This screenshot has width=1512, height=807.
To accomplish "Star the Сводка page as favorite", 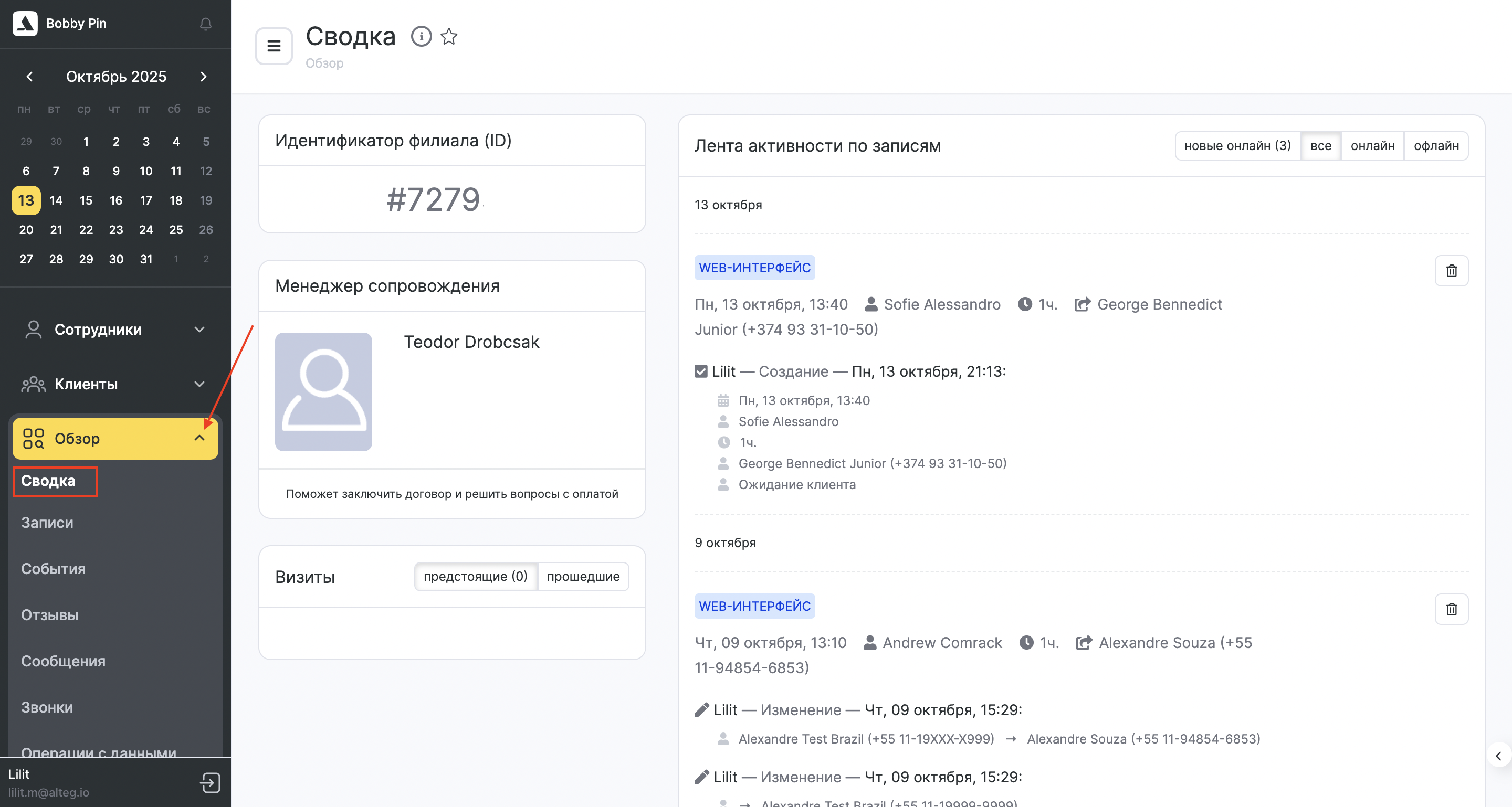I will tap(449, 36).
